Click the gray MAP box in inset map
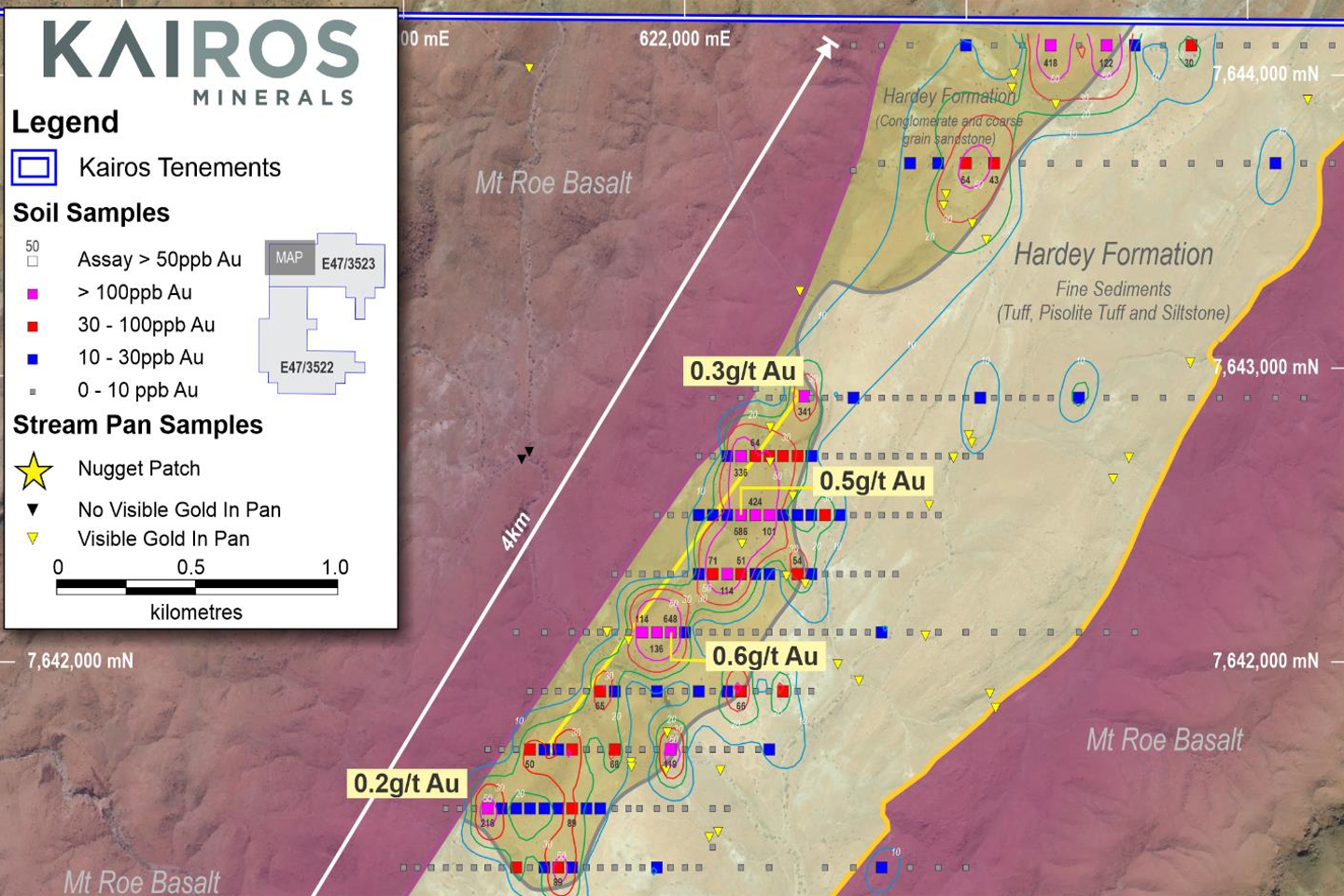1344x896 pixels. click(x=289, y=258)
